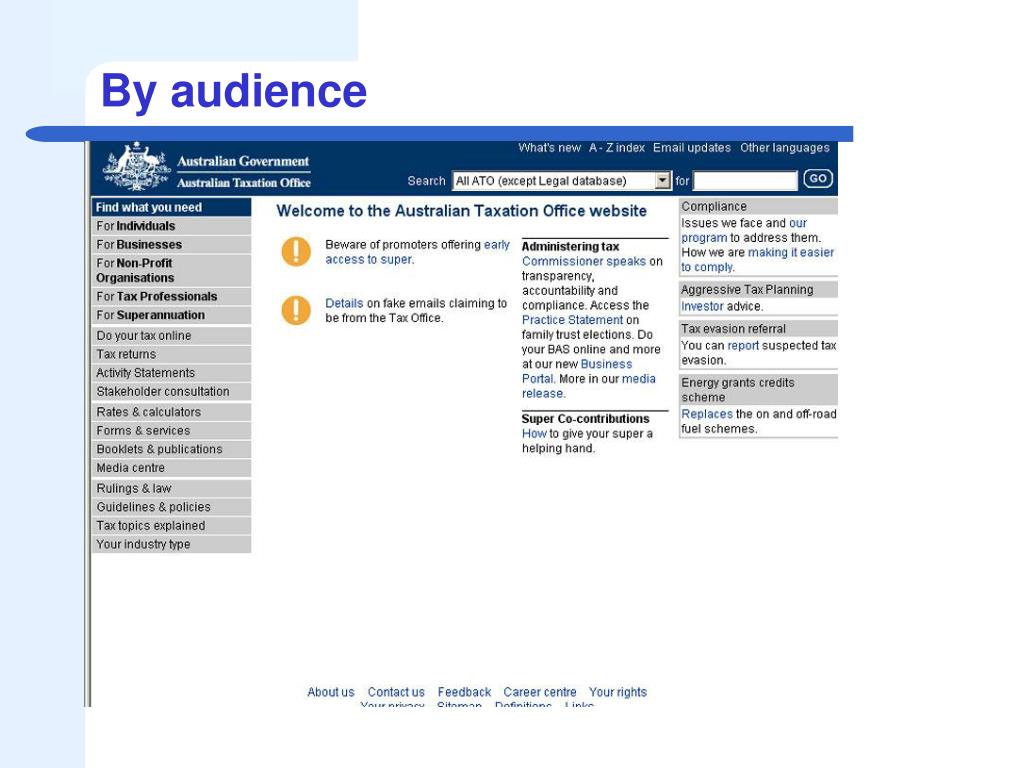The image size is (1024, 768).
Task: Follow the our program compliance link
Action: tap(744, 231)
